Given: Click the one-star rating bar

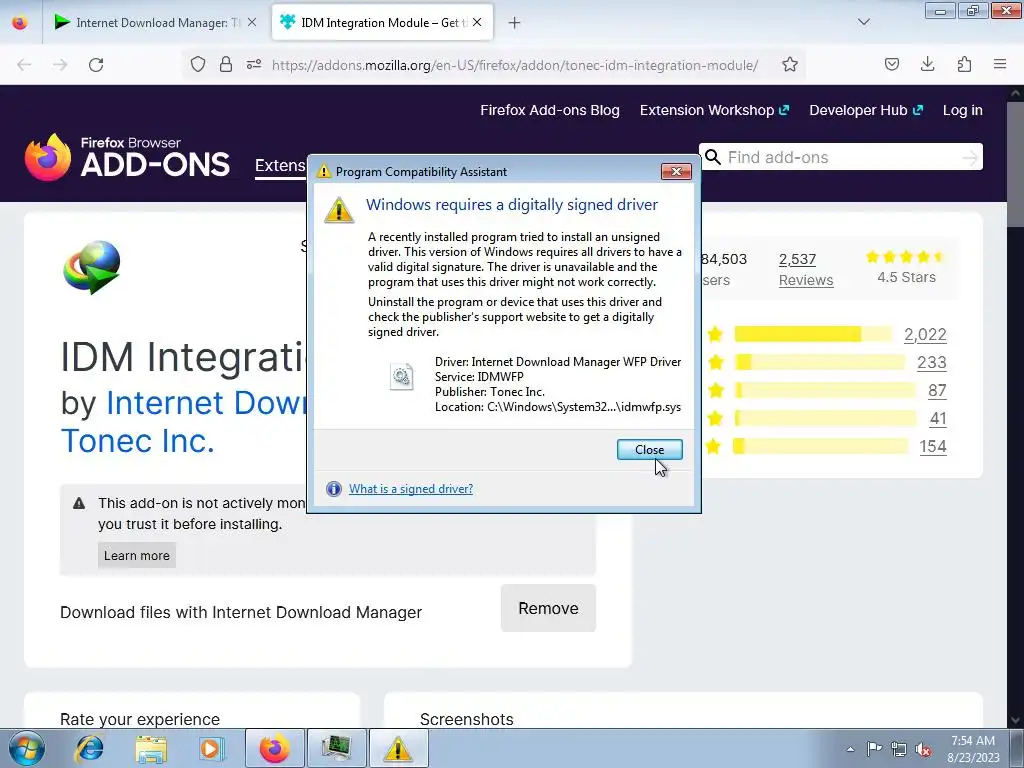Looking at the screenshot, I should pos(821,447).
